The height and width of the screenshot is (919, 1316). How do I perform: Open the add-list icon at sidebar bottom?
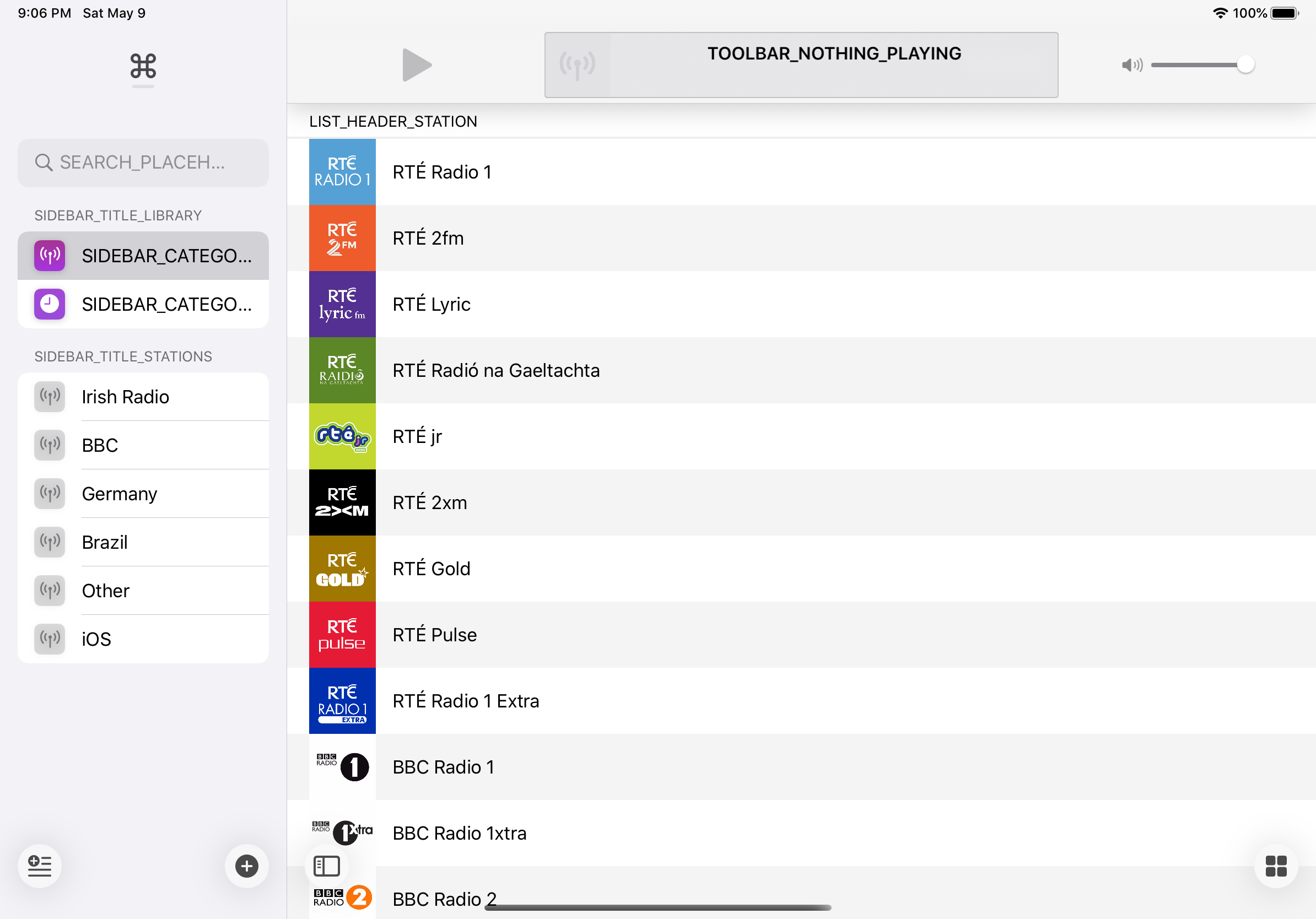pyautogui.click(x=40, y=866)
